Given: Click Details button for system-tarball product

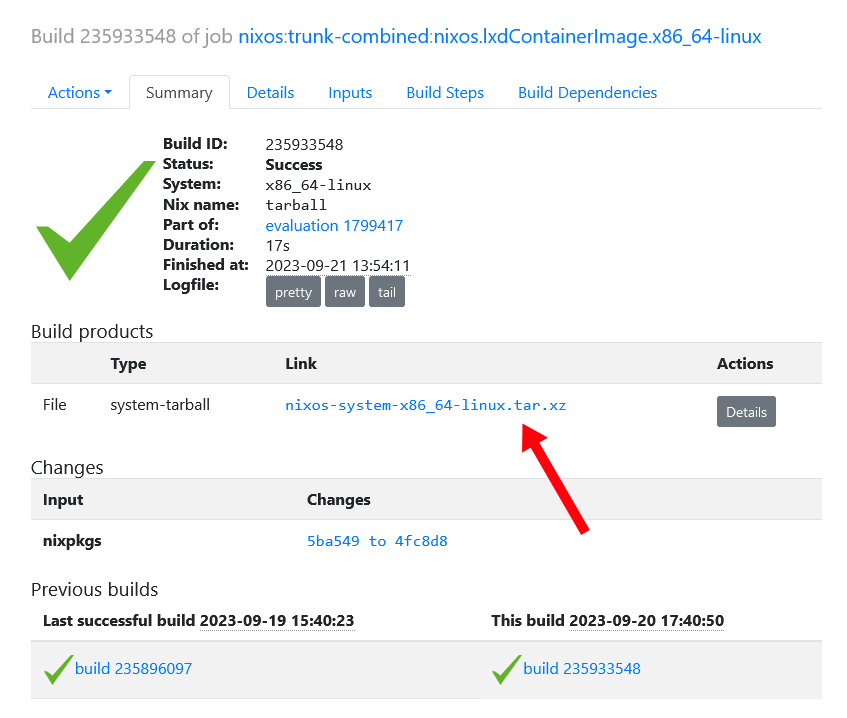Looking at the screenshot, I should tap(747, 412).
